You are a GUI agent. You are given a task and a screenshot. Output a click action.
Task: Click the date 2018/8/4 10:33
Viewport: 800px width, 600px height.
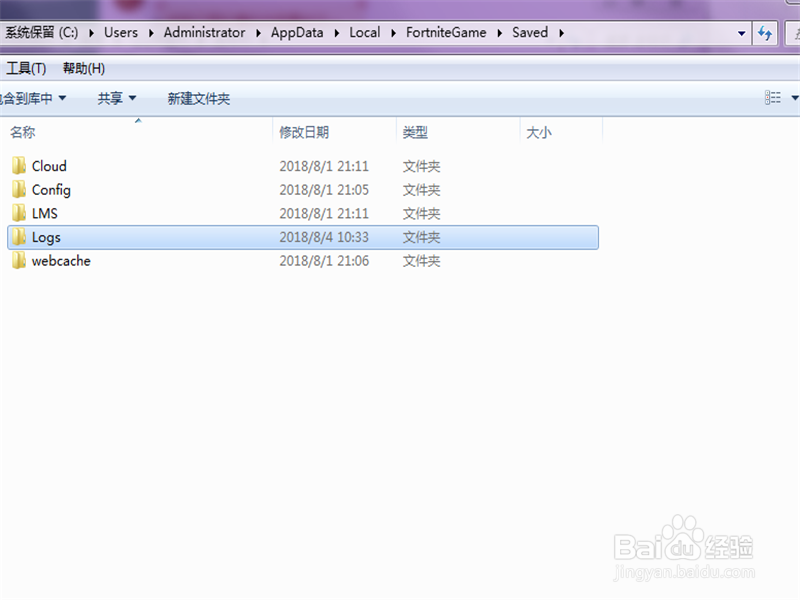(x=324, y=237)
